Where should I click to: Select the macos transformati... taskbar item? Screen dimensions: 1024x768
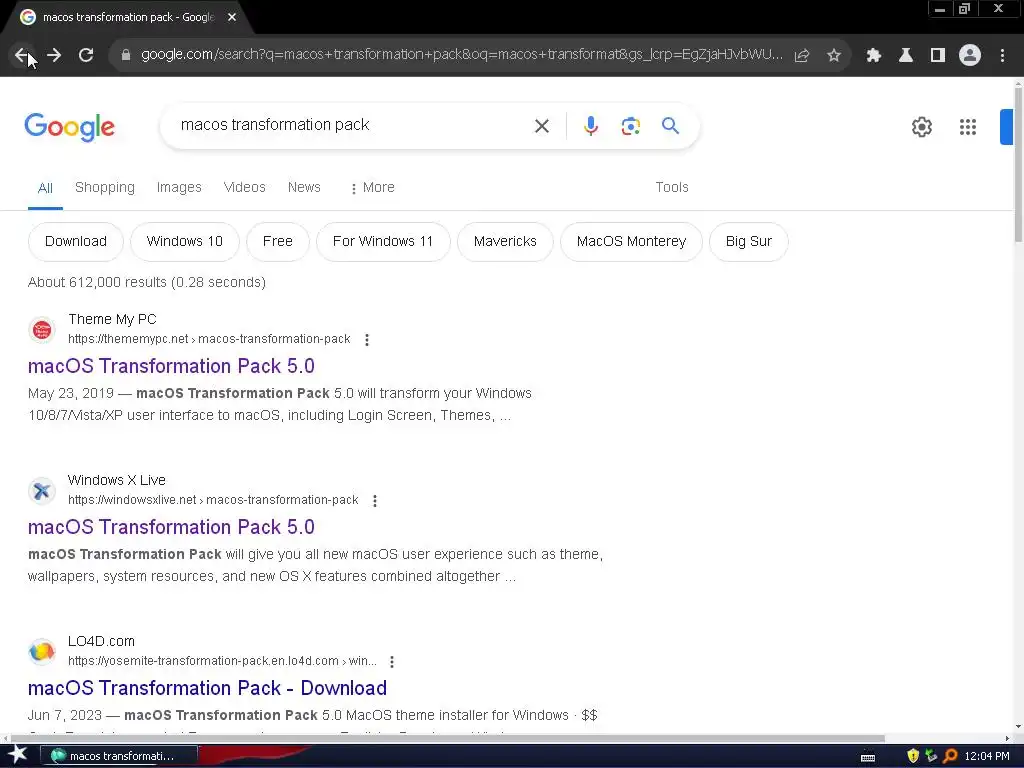click(118, 756)
